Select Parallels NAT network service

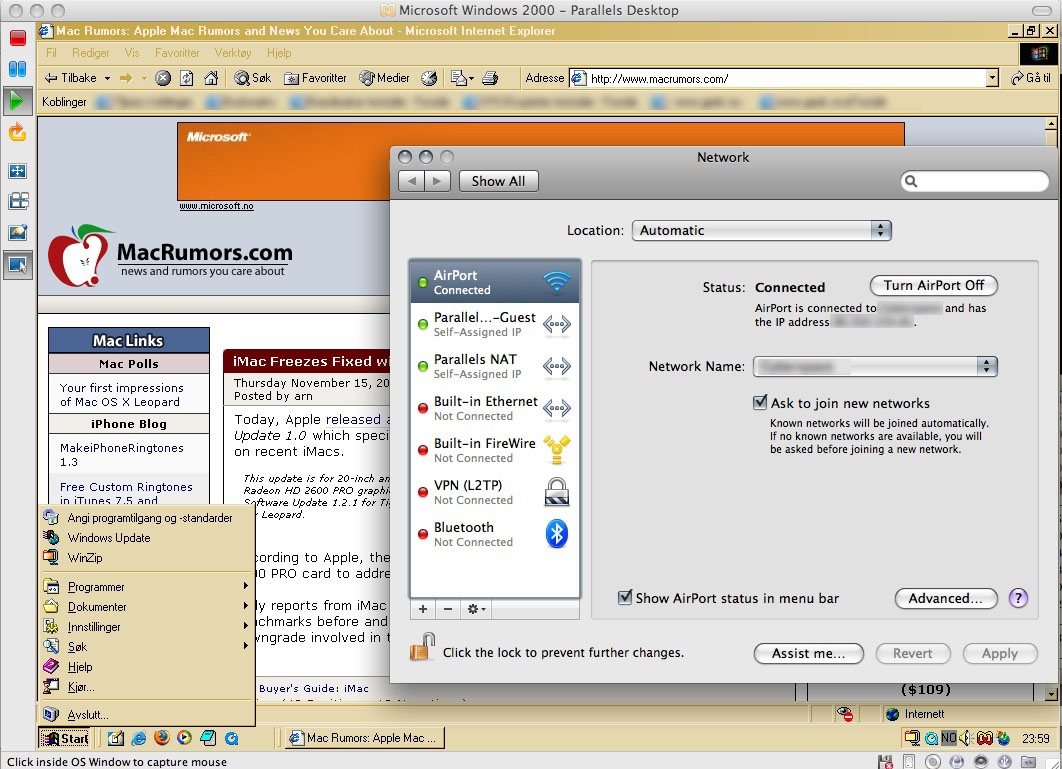tap(495, 366)
